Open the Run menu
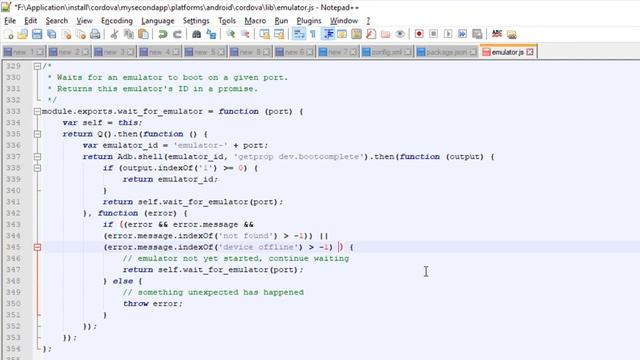This screenshot has width=640, height=360. (281, 21)
